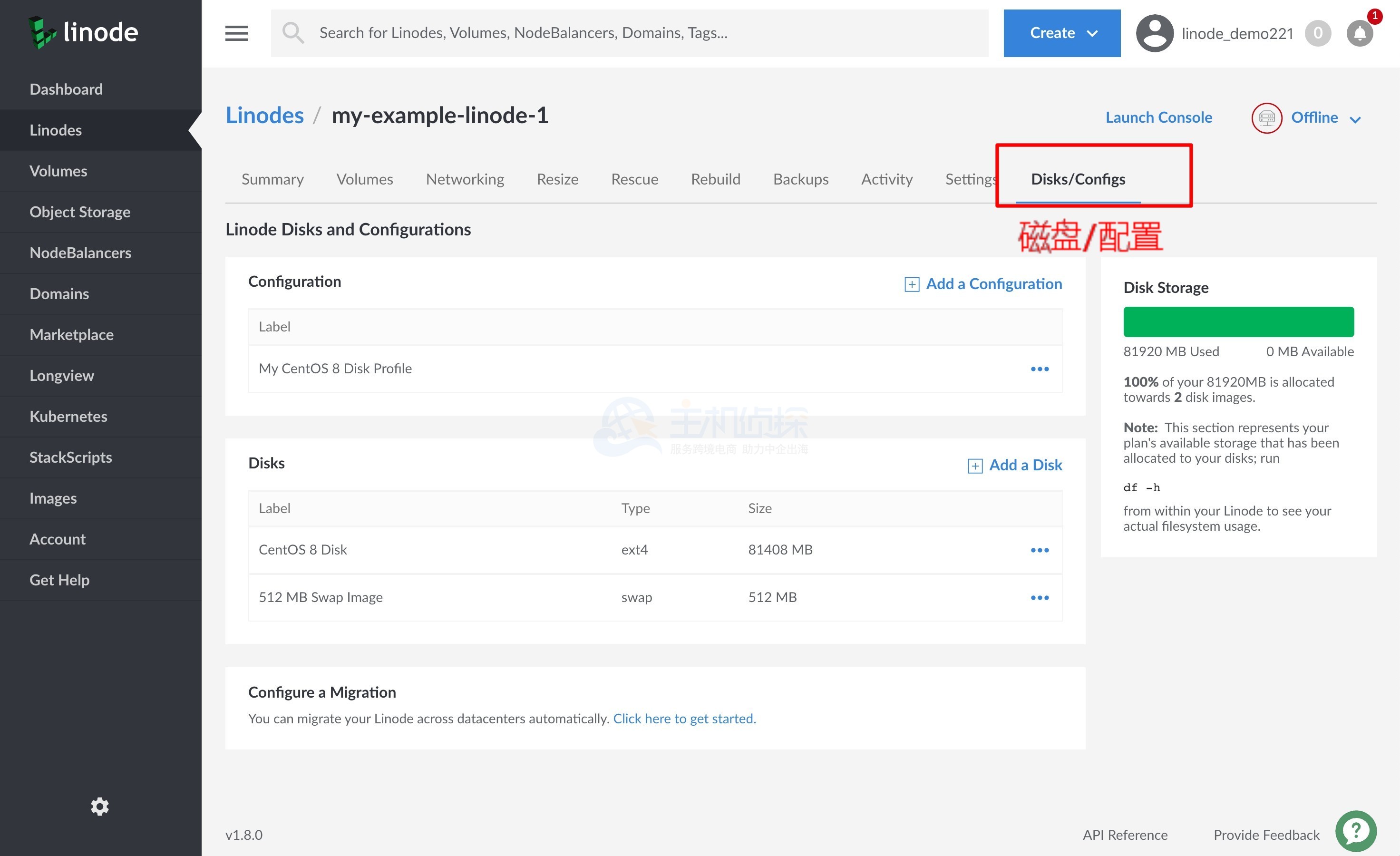Click the notifications bell icon
Viewport: 1400px width, 856px height.
click(x=1360, y=33)
